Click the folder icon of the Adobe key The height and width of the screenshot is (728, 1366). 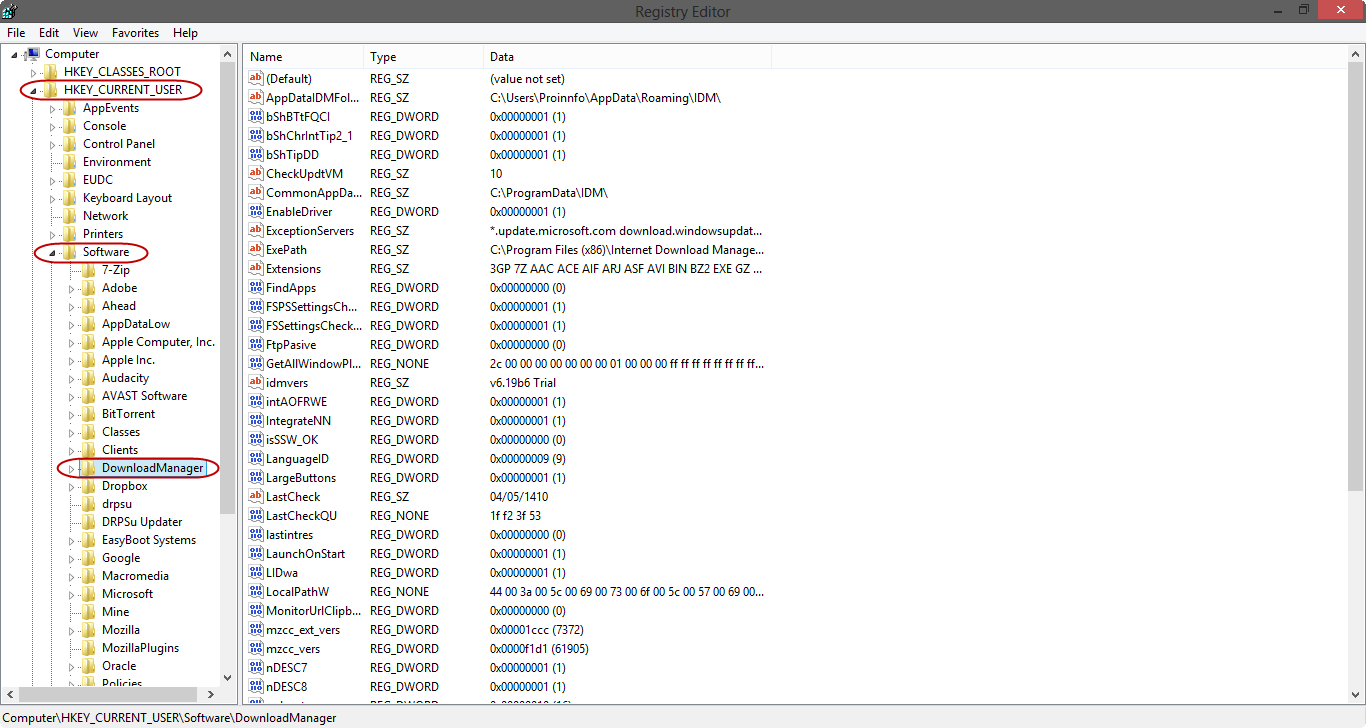click(x=89, y=288)
